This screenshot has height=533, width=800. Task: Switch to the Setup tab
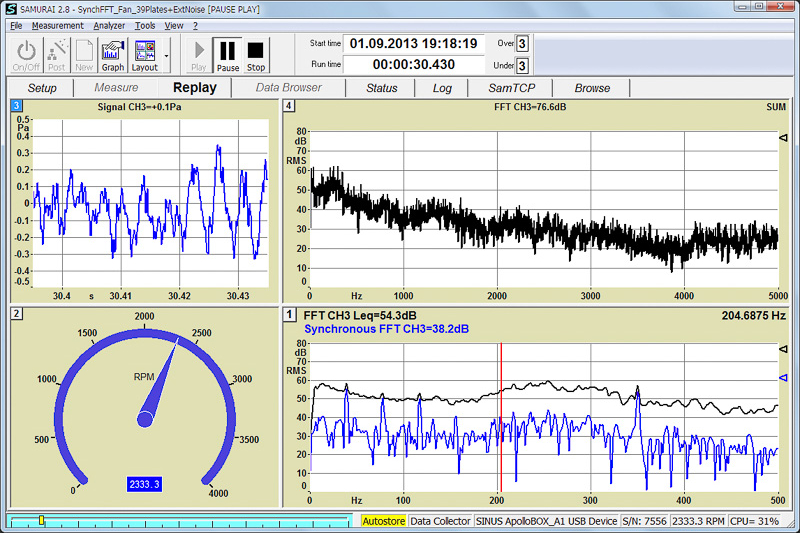42,88
